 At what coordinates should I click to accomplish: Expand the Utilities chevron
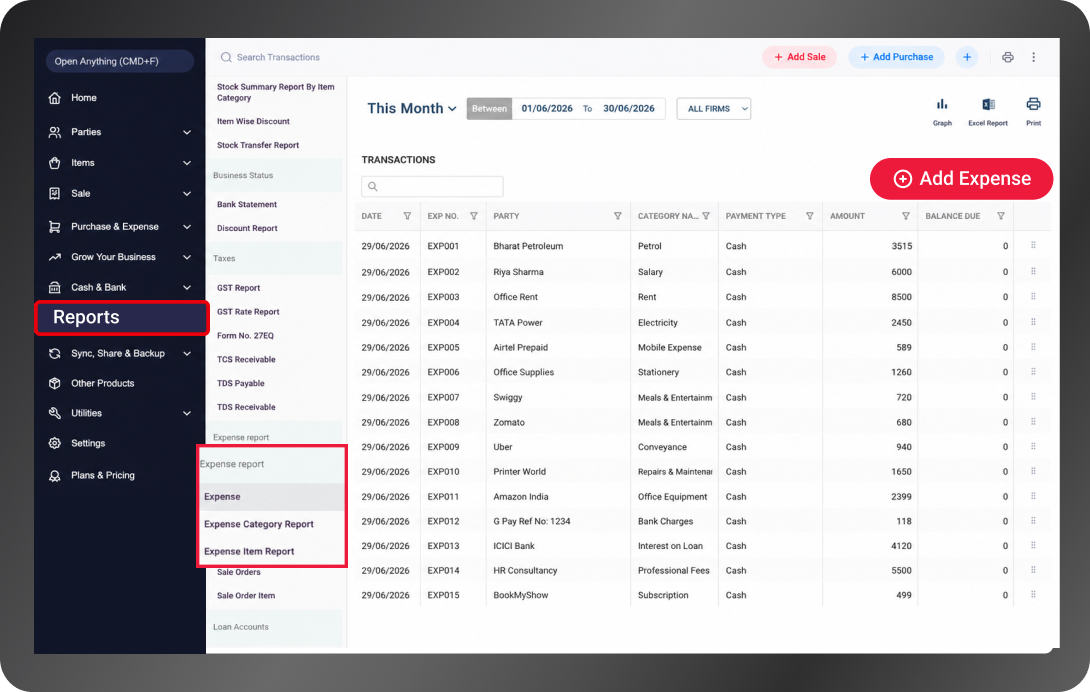(187, 413)
